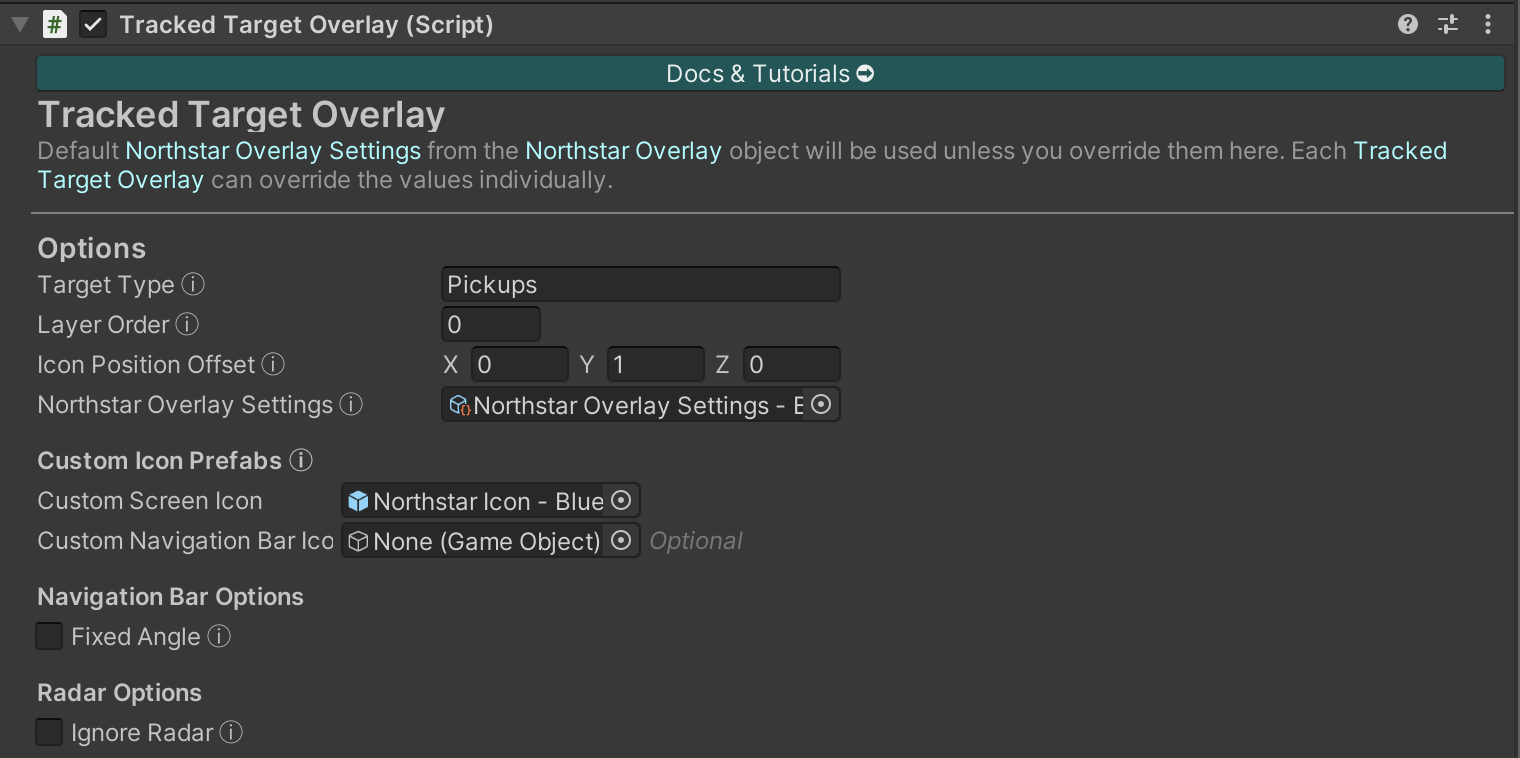Click the Docs & Tutorials button

(x=770, y=74)
